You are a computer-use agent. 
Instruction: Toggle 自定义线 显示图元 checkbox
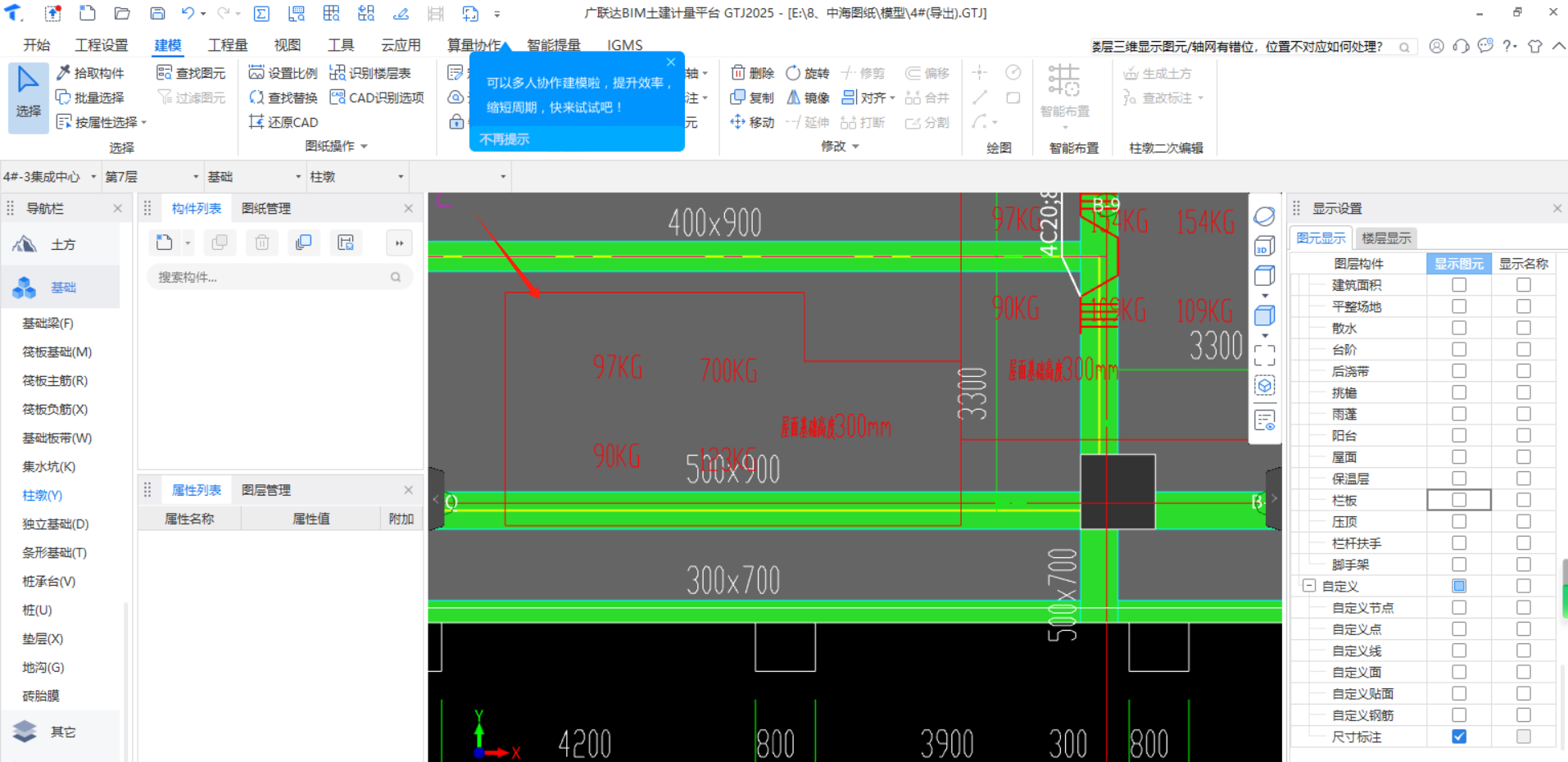pos(1459,651)
